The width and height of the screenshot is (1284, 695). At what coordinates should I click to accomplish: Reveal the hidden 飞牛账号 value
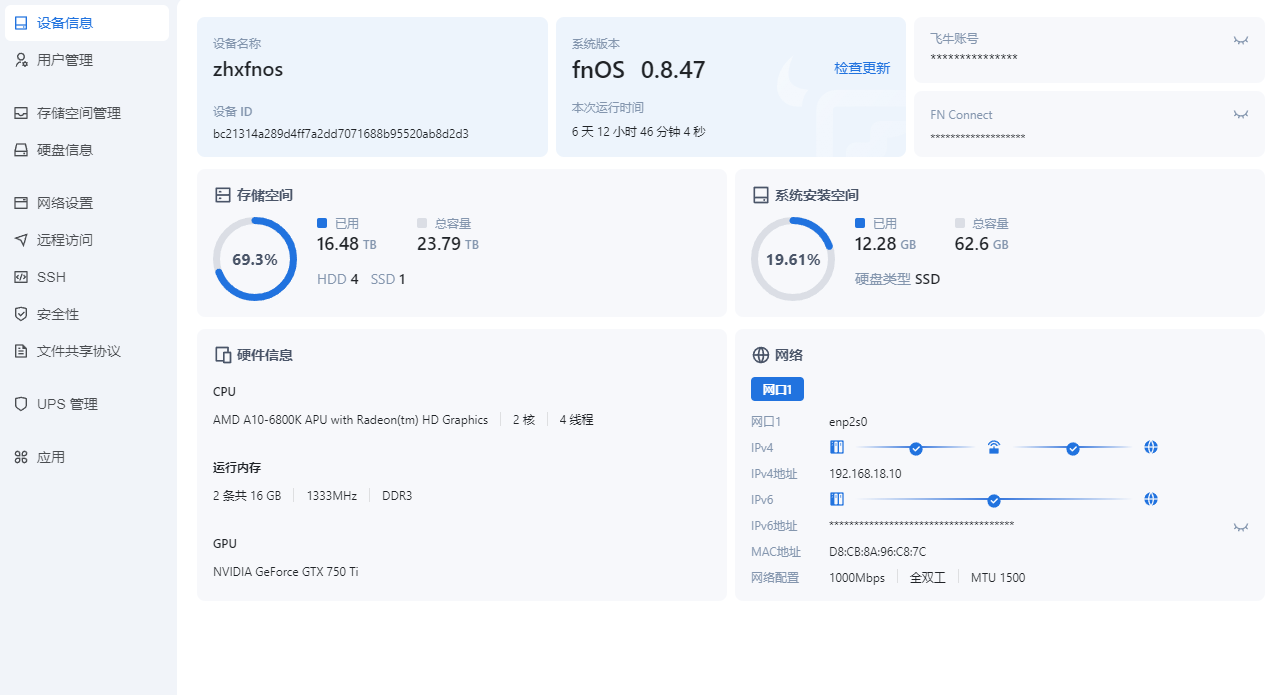coord(1241,40)
